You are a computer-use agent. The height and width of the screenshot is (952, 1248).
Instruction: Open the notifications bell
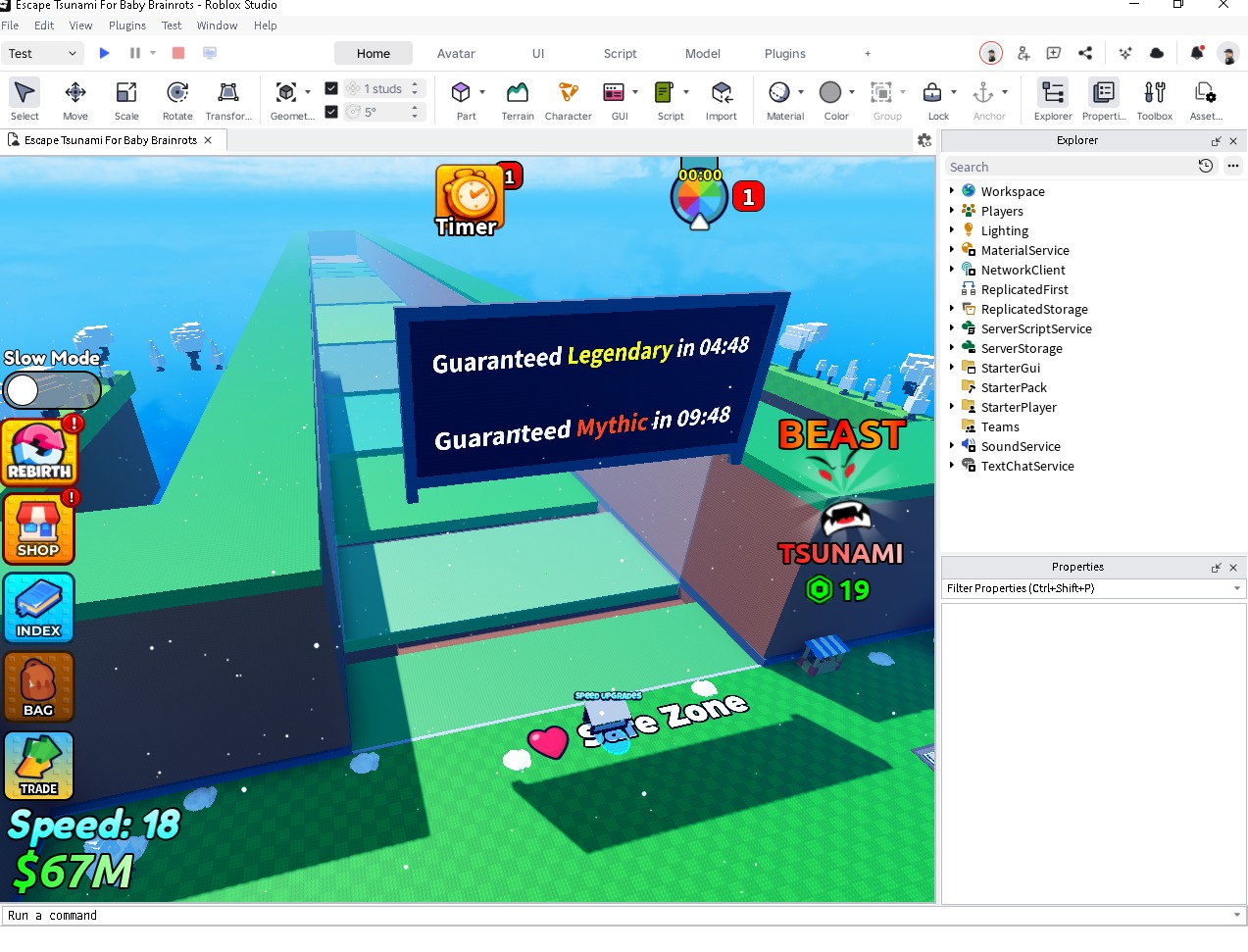[1197, 53]
